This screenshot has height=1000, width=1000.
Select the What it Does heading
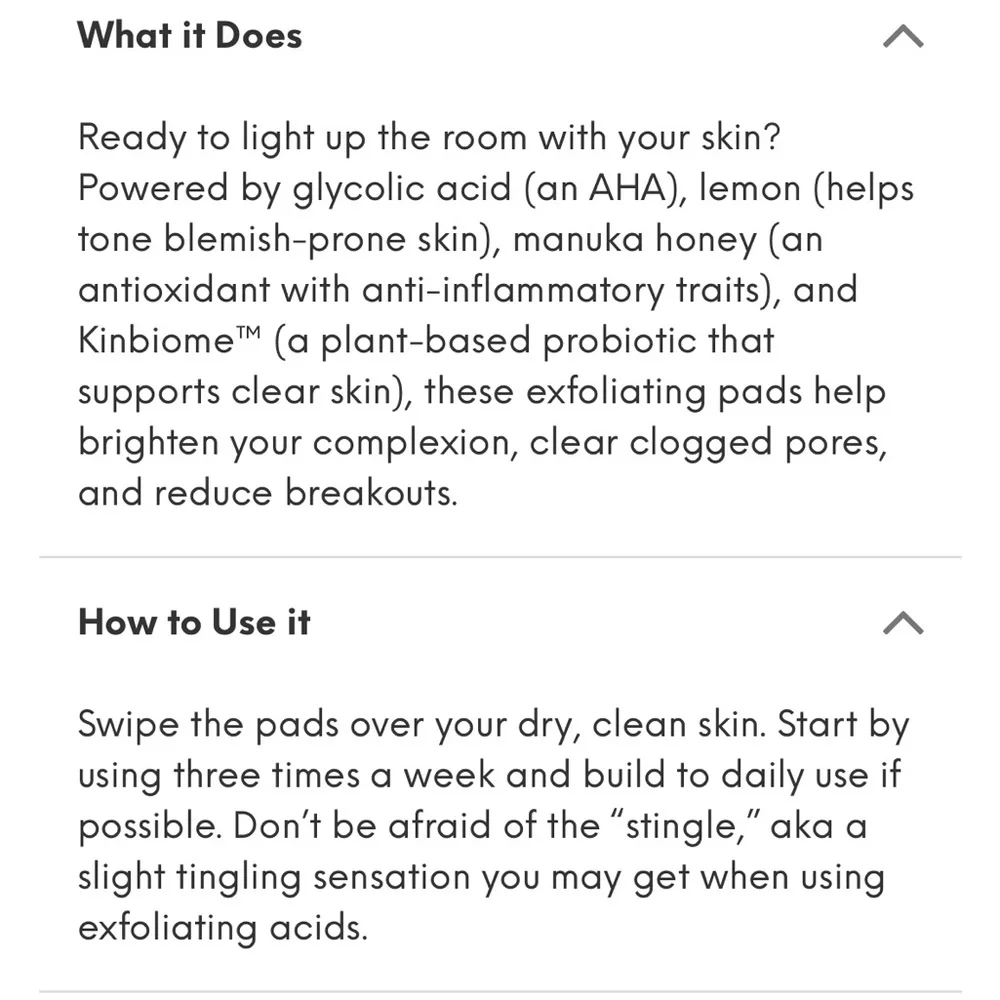190,35
